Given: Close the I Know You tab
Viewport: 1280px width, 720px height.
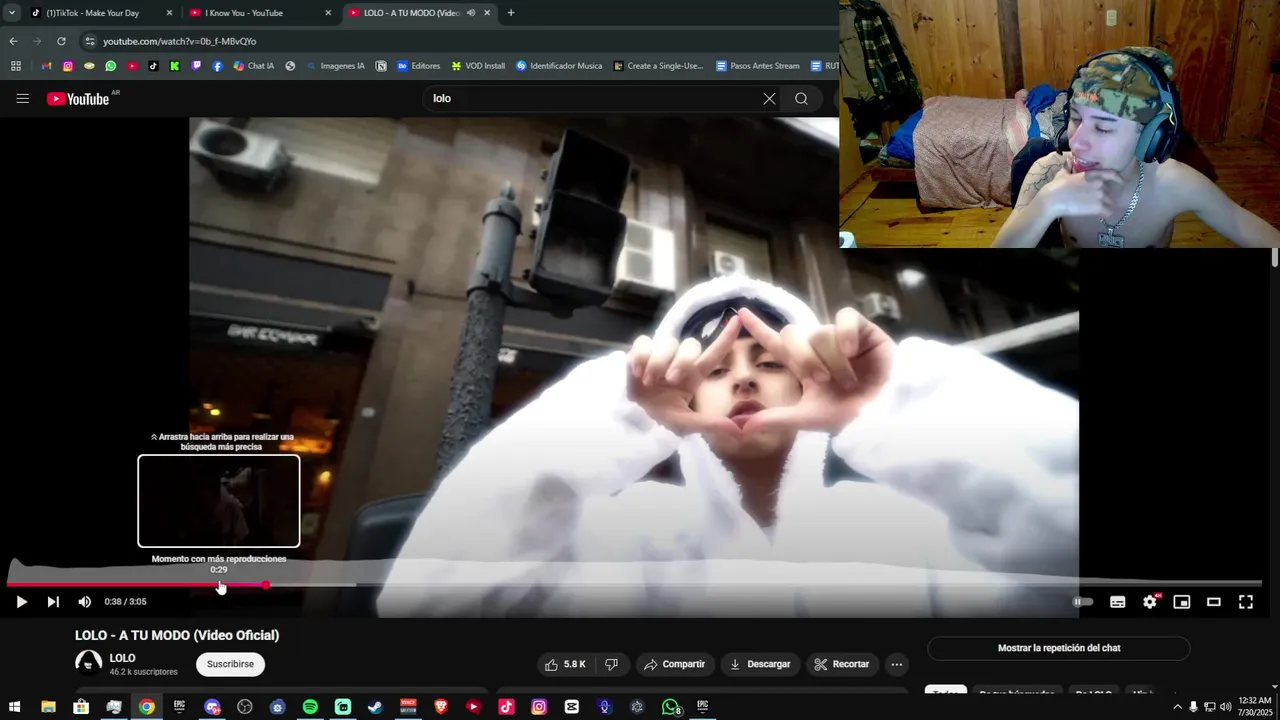Looking at the screenshot, I should 328,13.
